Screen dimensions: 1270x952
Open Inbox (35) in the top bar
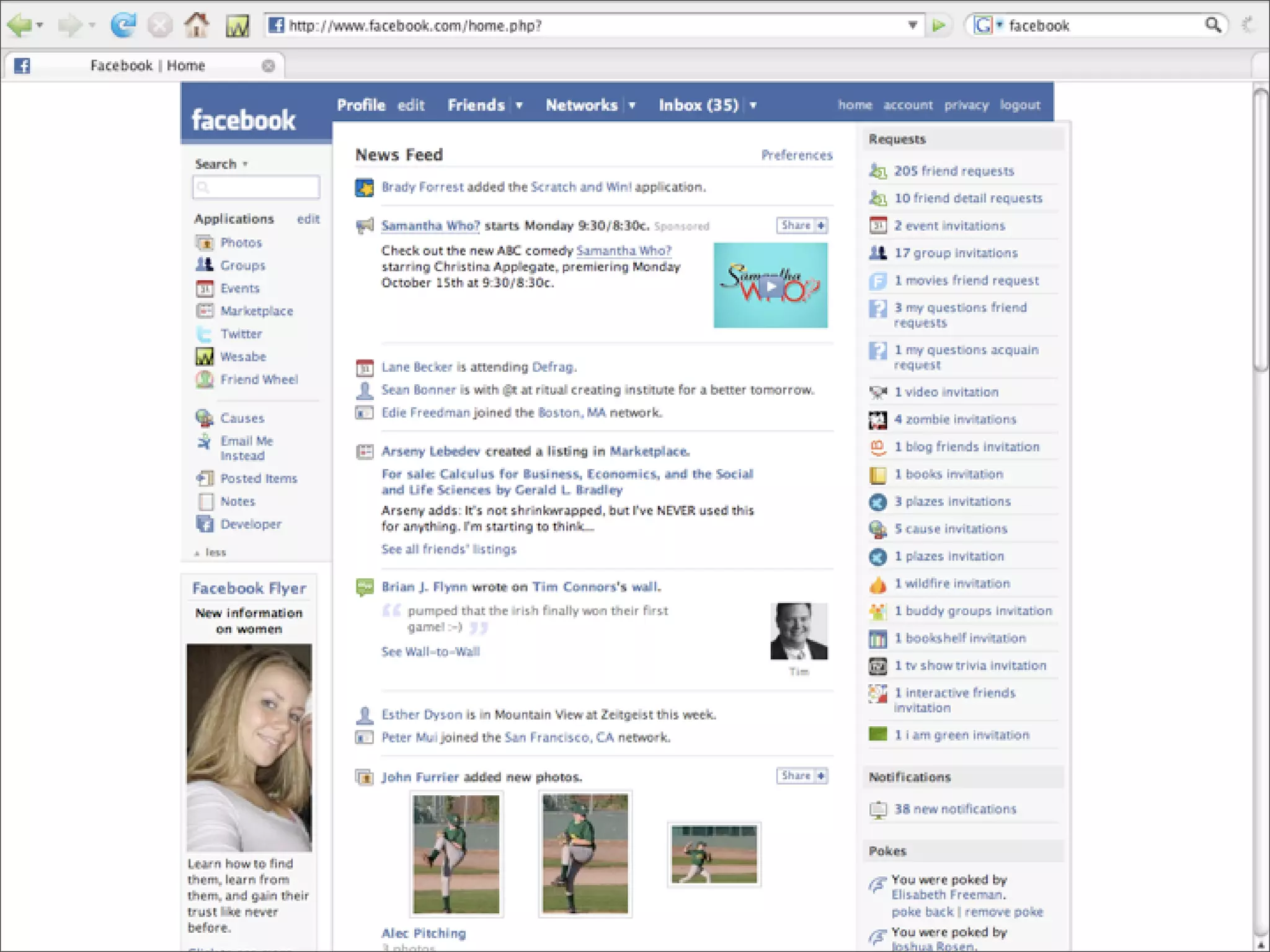tap(699, 105)
